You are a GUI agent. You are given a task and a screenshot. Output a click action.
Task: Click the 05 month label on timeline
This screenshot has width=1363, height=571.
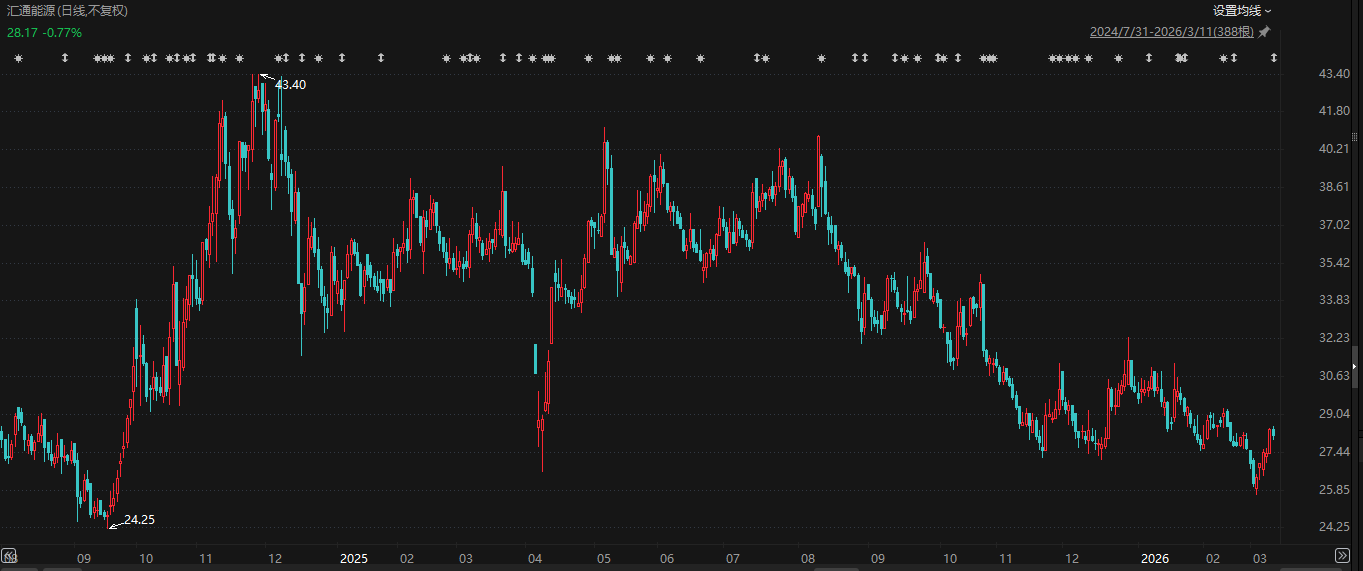pyautogui.click(x=603, y=558)
